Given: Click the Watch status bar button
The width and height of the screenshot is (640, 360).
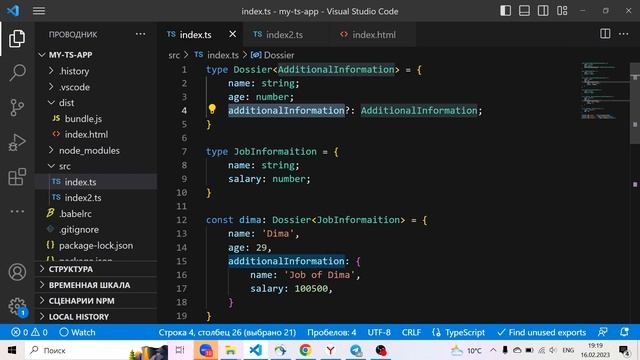Looking at the screenshot, I should tap(77, 332).
